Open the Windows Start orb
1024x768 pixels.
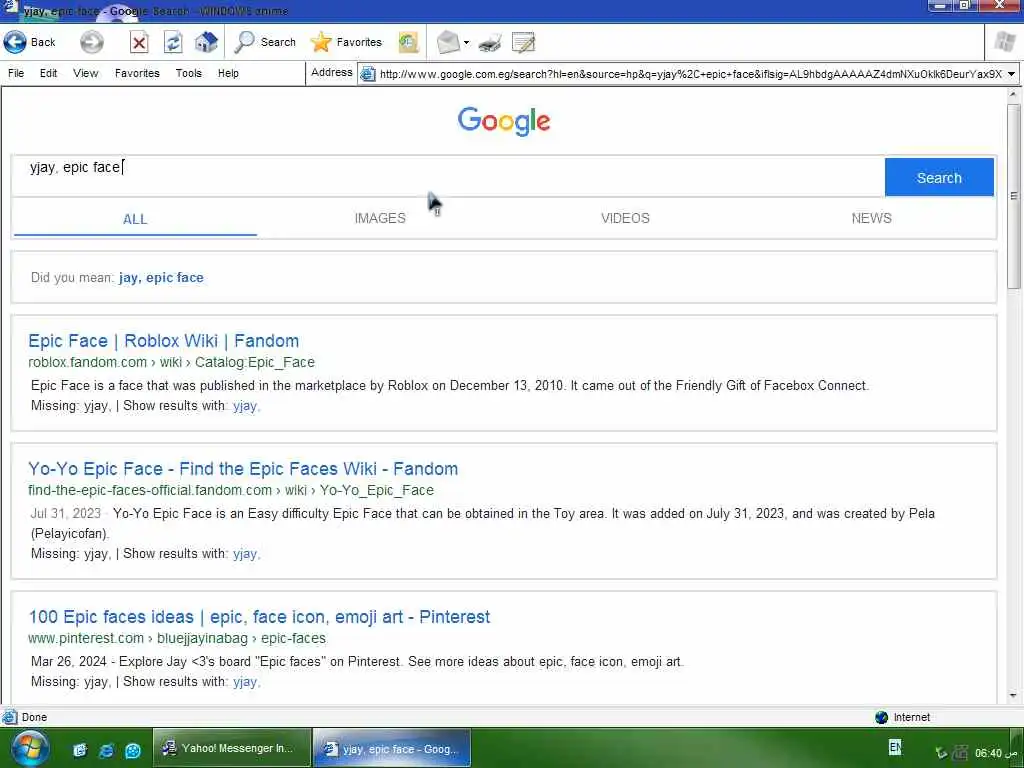click(30, 748)
